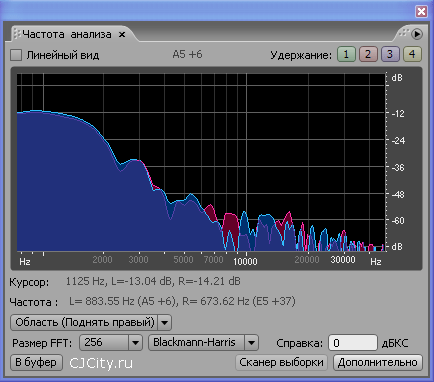Viewport: 434px width, 382px height.
Task: Click the дБКС unit label
Action: pyautogui.click(x=395, y=343)
